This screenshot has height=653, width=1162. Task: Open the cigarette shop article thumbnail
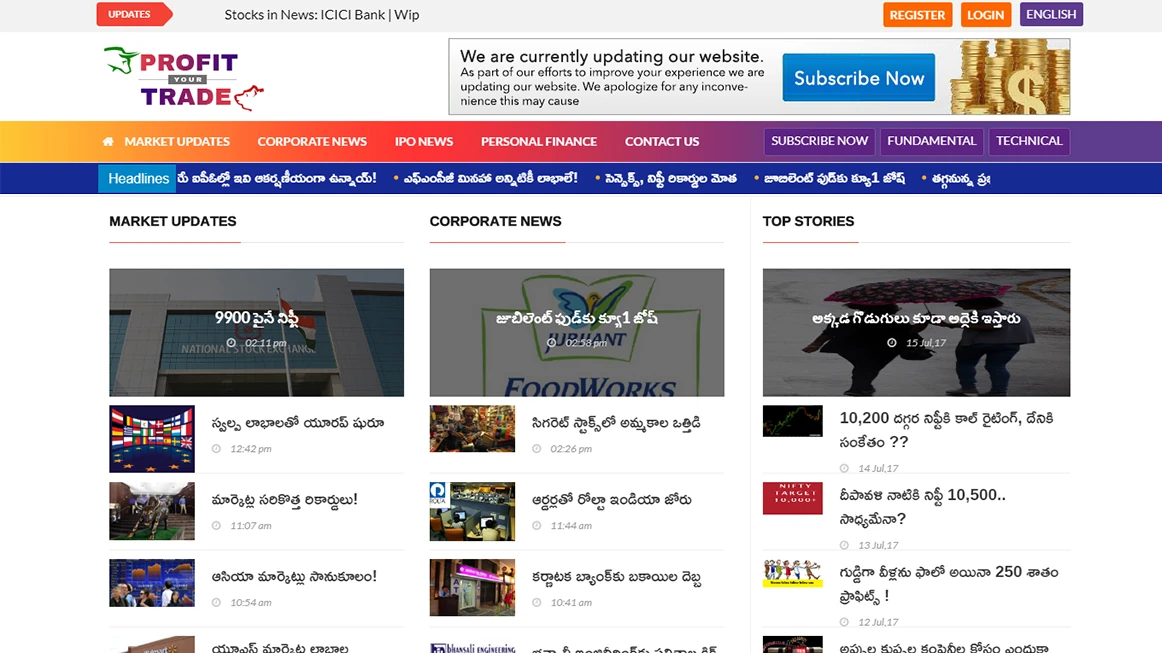(472, 428)
